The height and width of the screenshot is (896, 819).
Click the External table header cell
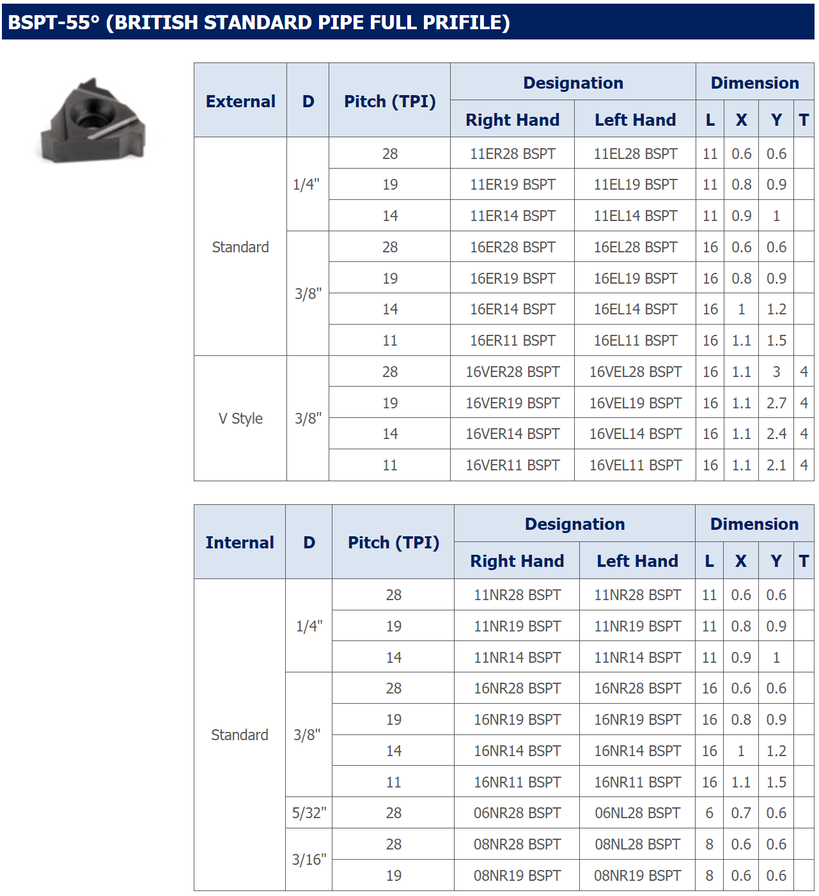(240, 101)
